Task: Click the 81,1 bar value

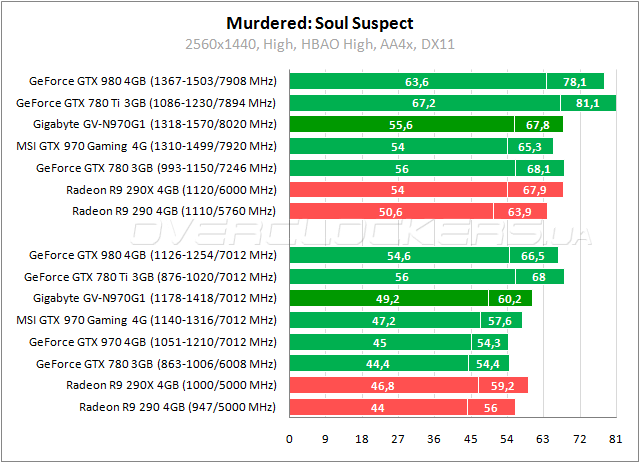Action: pos(588,103)
